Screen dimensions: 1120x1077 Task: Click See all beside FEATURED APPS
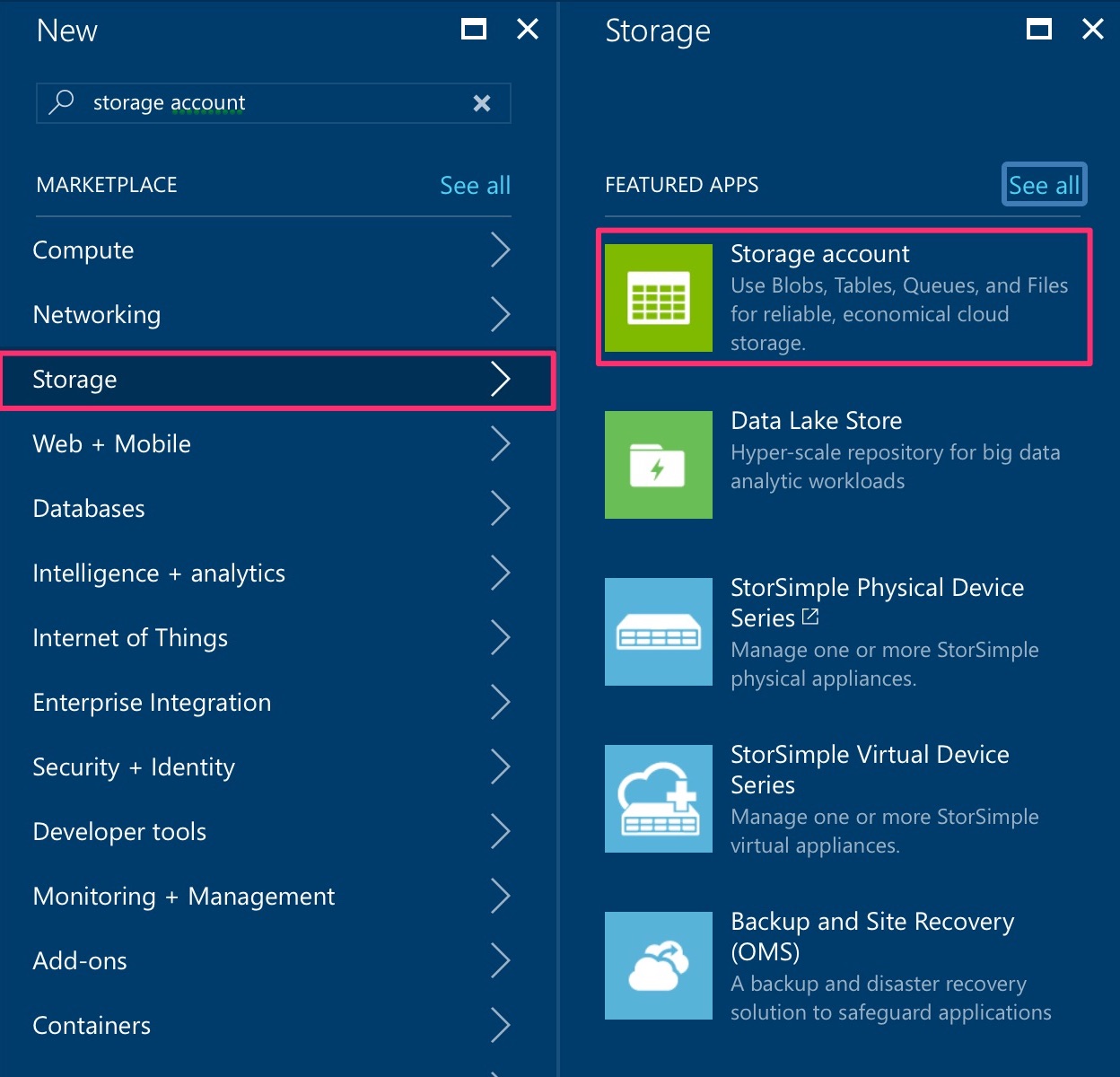tap(1044, 185)
